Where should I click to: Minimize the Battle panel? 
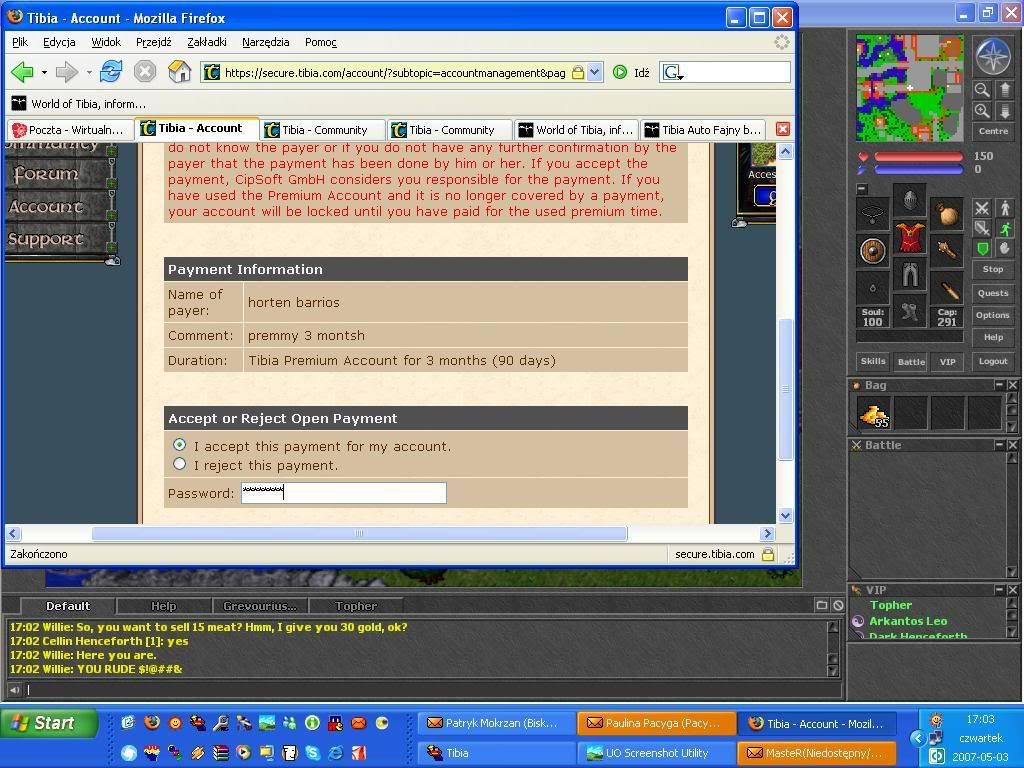tap(999, 444)
